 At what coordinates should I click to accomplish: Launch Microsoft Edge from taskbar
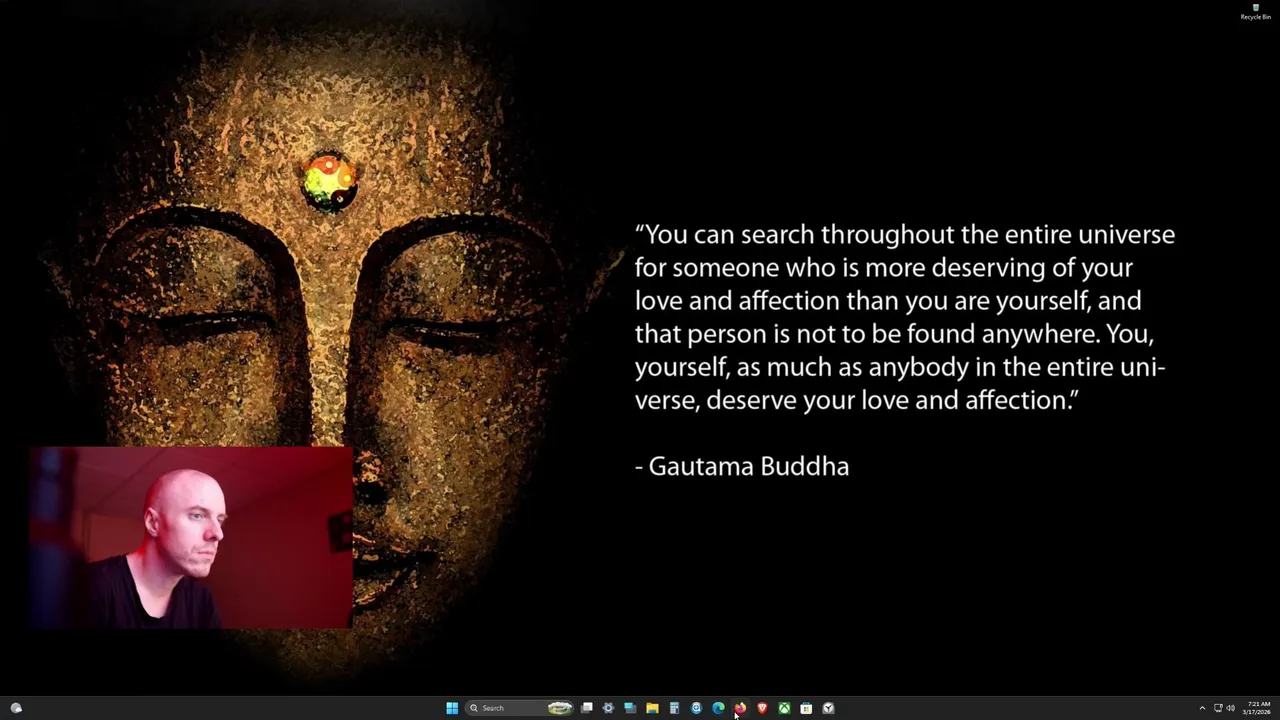click(718, 708)
